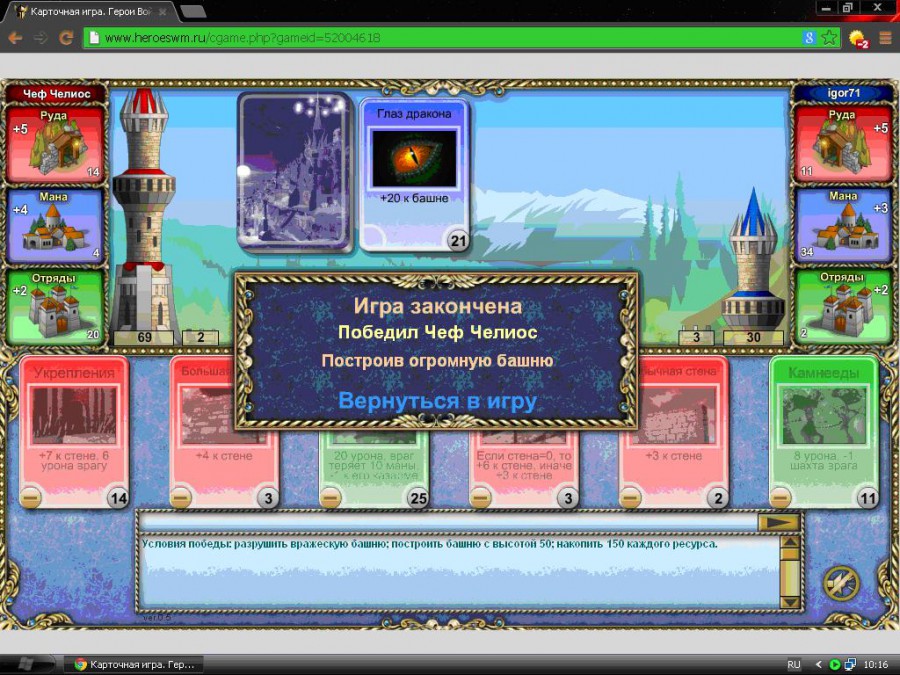
Task: Select the Камнееды card
Action: click(x=824, y=432)
